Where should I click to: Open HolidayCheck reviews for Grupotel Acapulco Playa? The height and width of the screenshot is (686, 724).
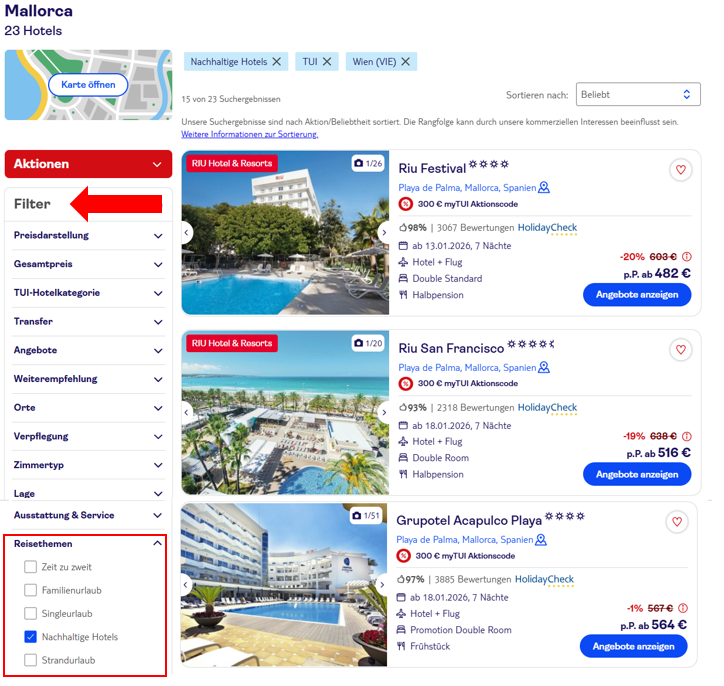(544, 579)
